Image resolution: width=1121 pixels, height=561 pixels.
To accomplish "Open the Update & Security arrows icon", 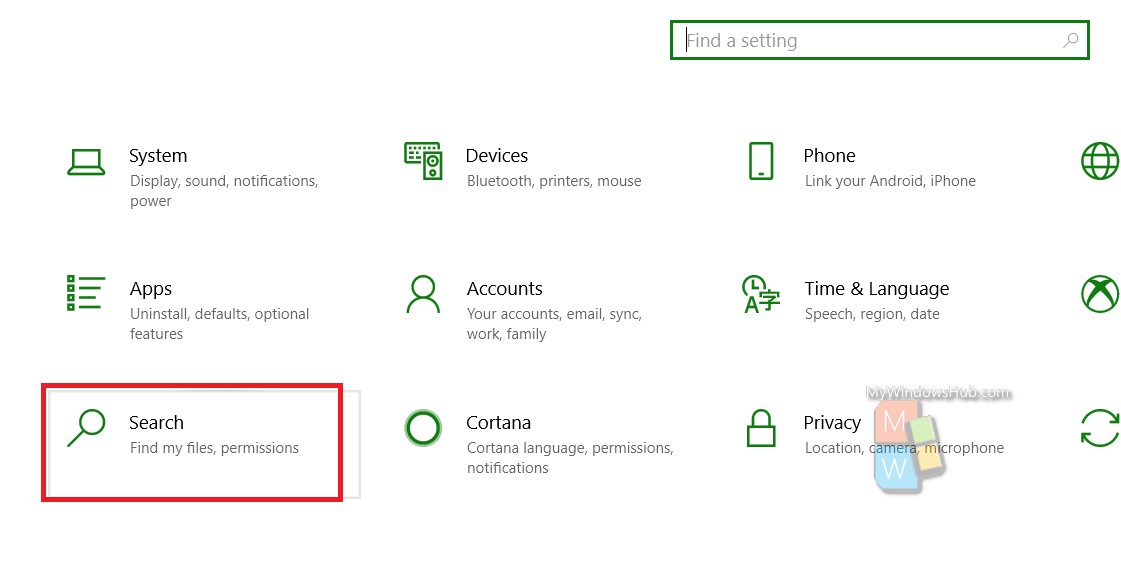I will click(1100, 428).
